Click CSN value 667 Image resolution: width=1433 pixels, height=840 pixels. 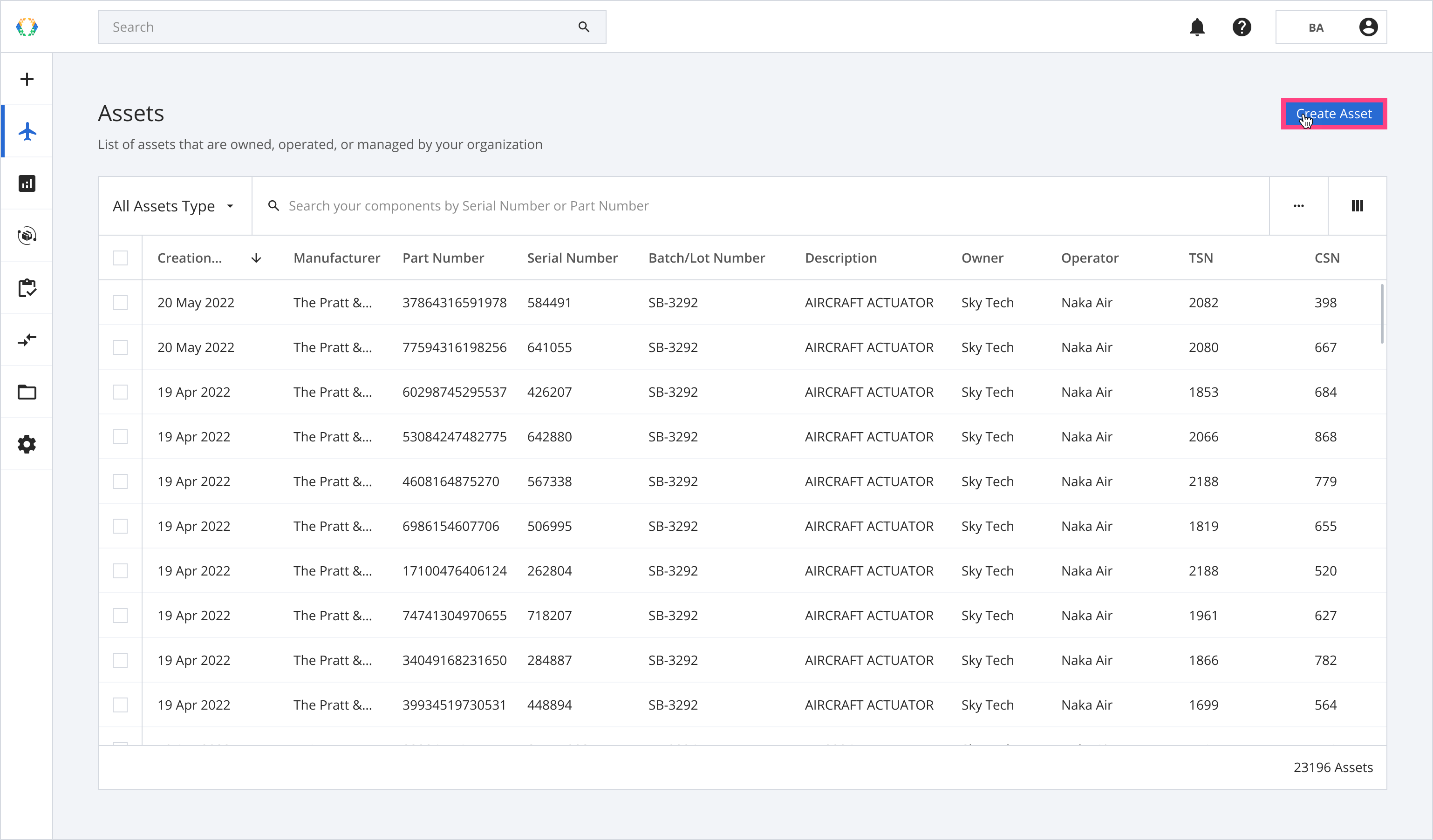1325,347
